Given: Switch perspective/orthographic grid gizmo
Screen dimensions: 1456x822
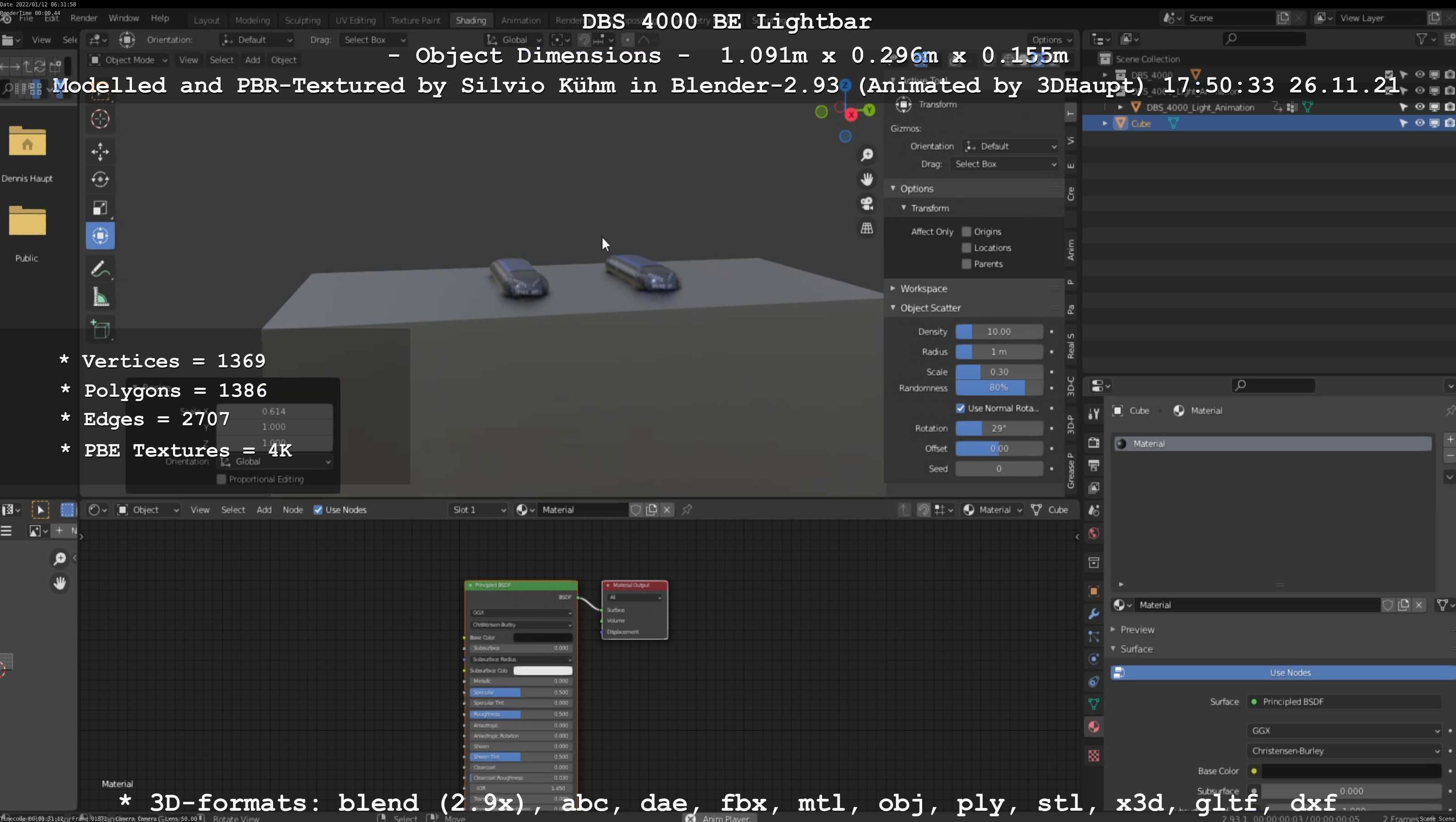Looking at the screenshot, I should (866, 228).
